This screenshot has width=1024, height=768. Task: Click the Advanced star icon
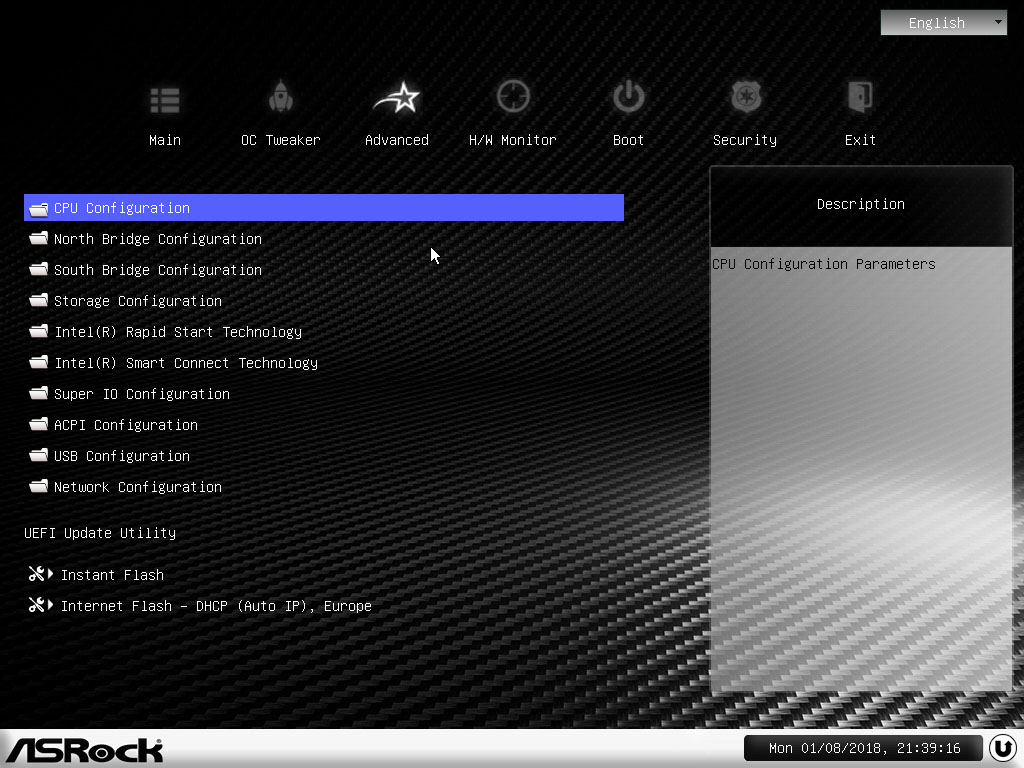click(x=397, y=98)
